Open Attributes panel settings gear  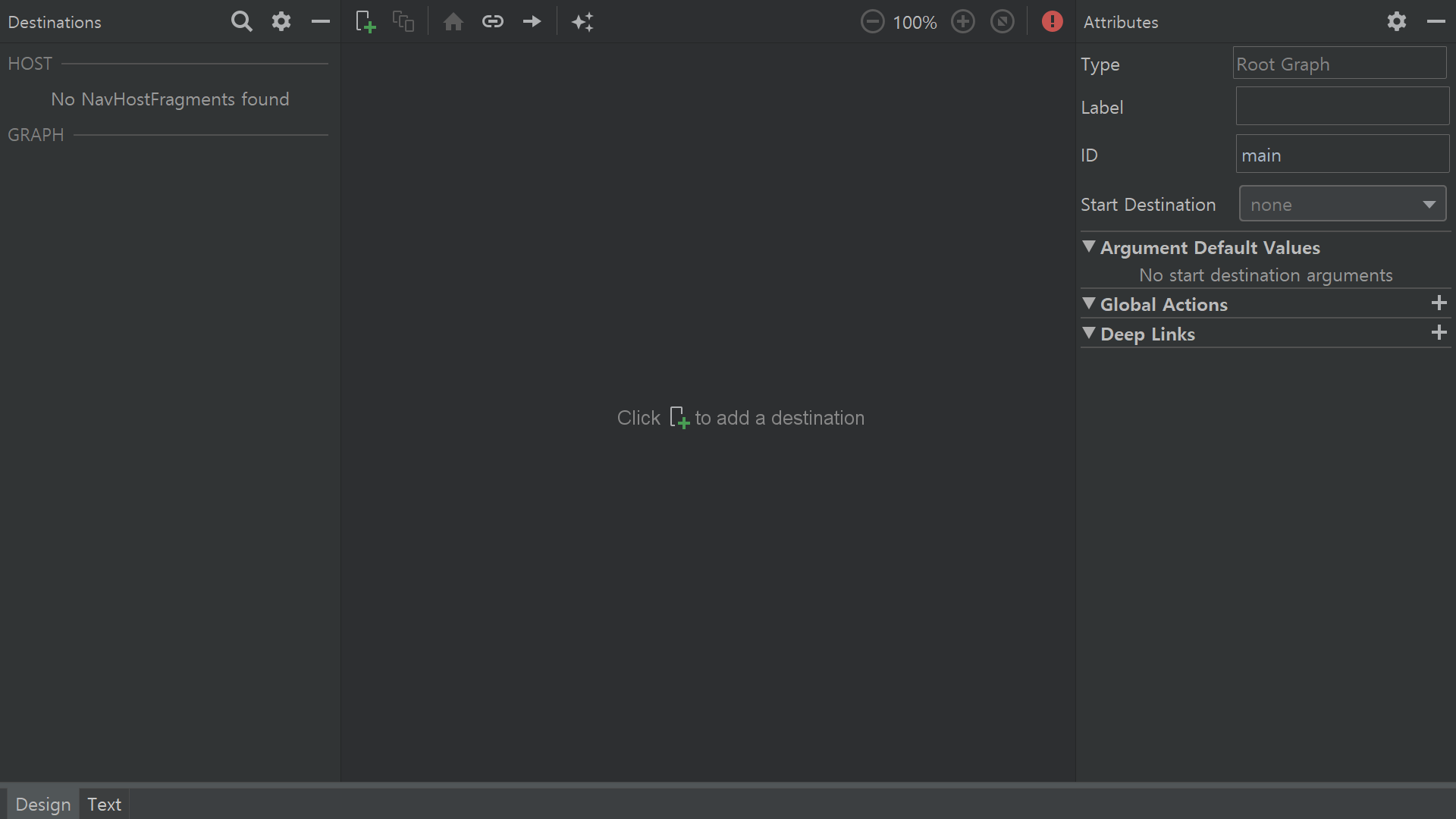pyautogui.click(x=1397, y=21)
